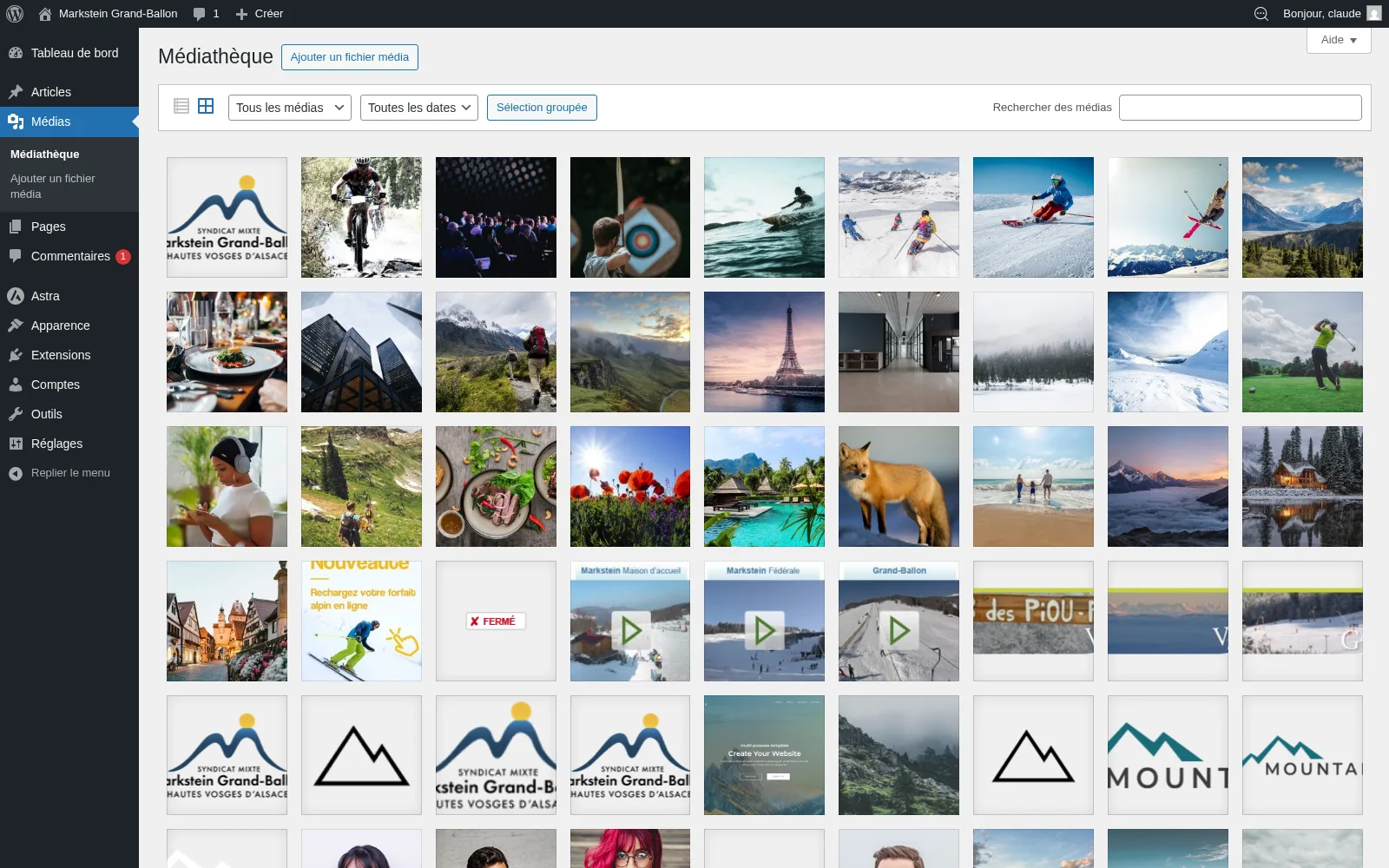Click the Rechercher des médias search field
1389x868 pixels.
point(1241,108)
